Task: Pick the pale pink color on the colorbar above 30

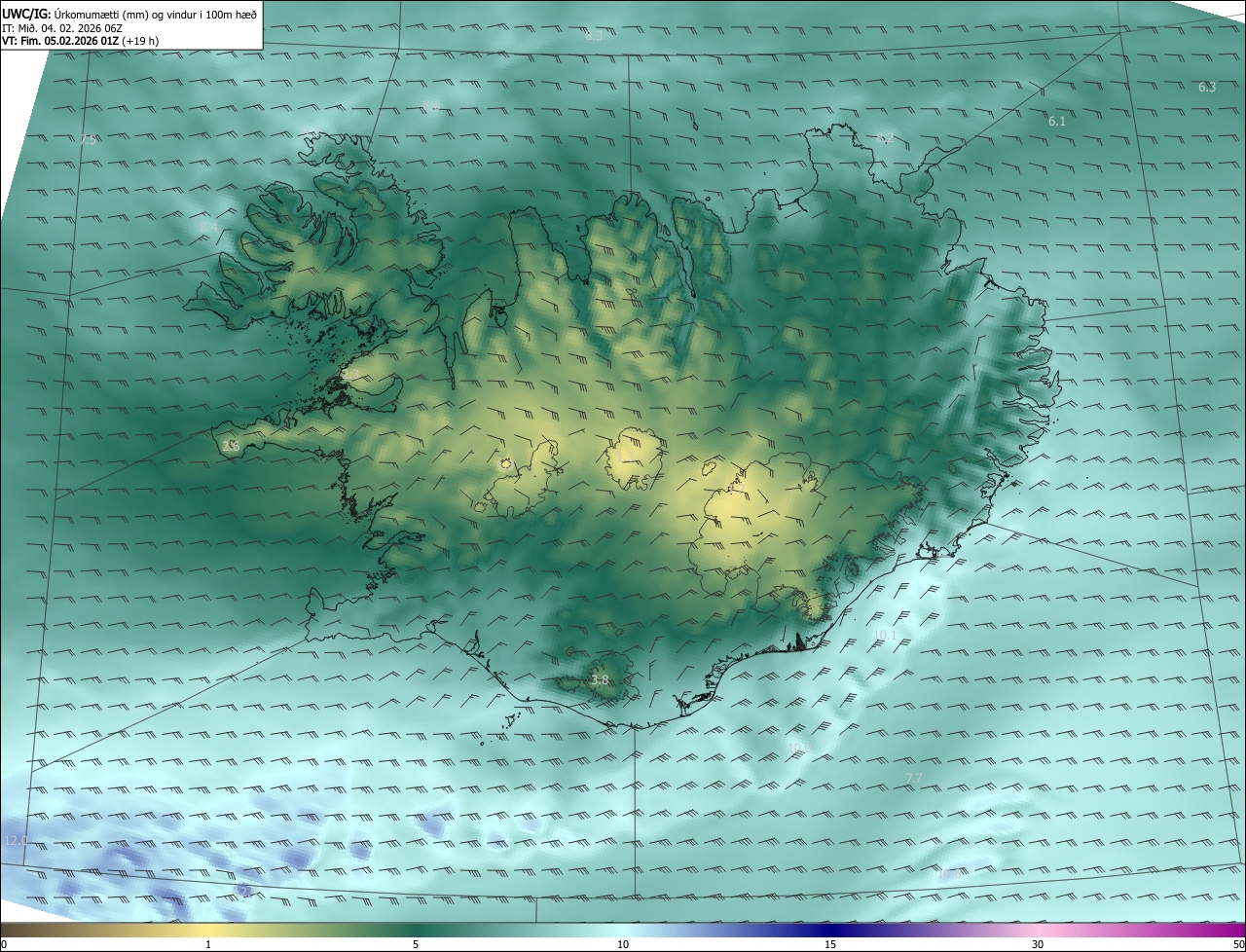Action: 1038,930
